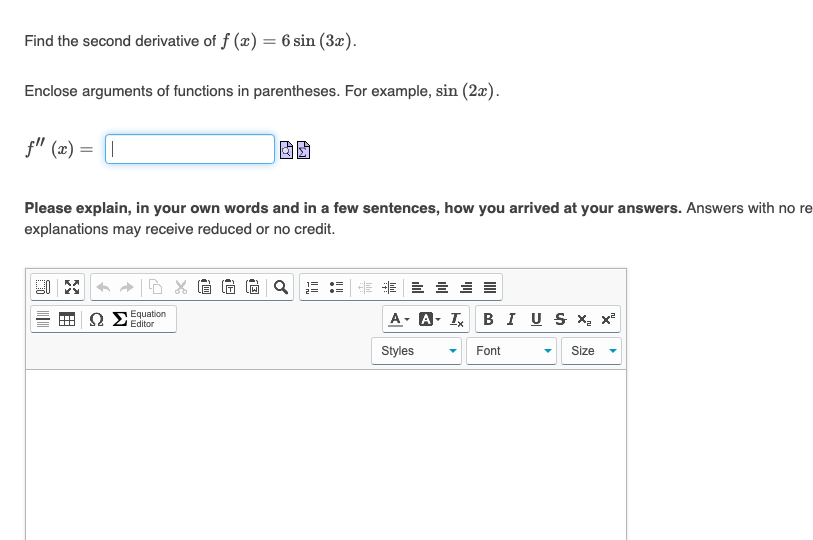This screenshot has height=540, width=813.
Task: Click the f''(x) answer input field
Action: (190, 149)
